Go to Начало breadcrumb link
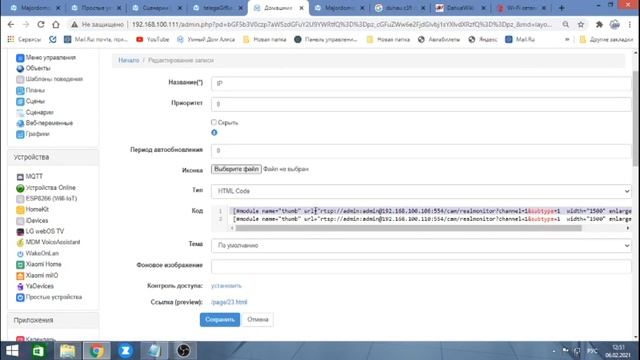This screenshot has height=360, width=640. [x=129, y=60]
